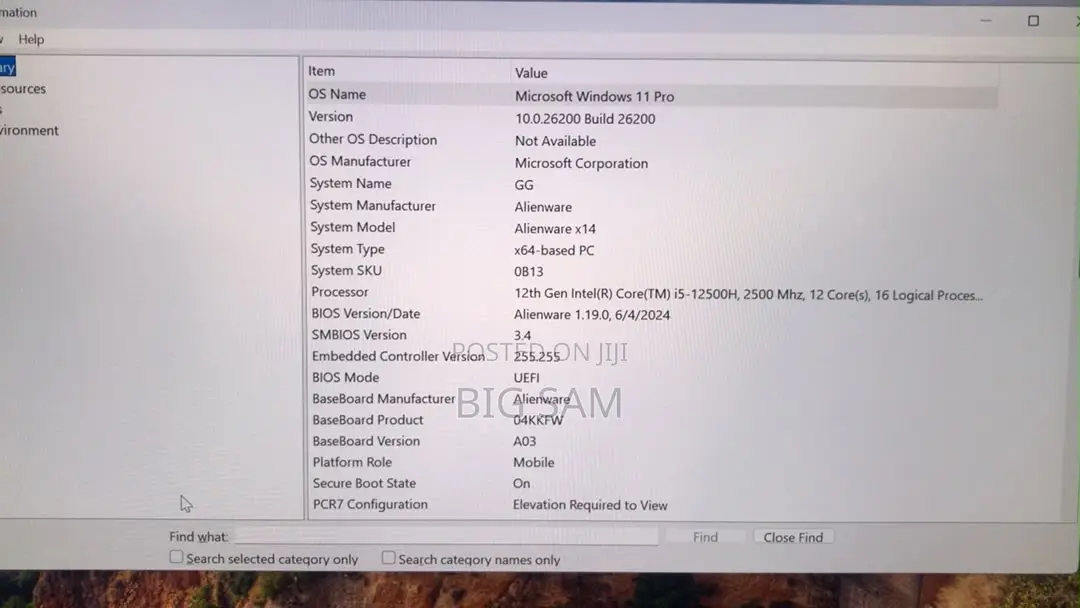Select the highlighted System Summary tree item
1080x608 pixels.
(8, 67)
